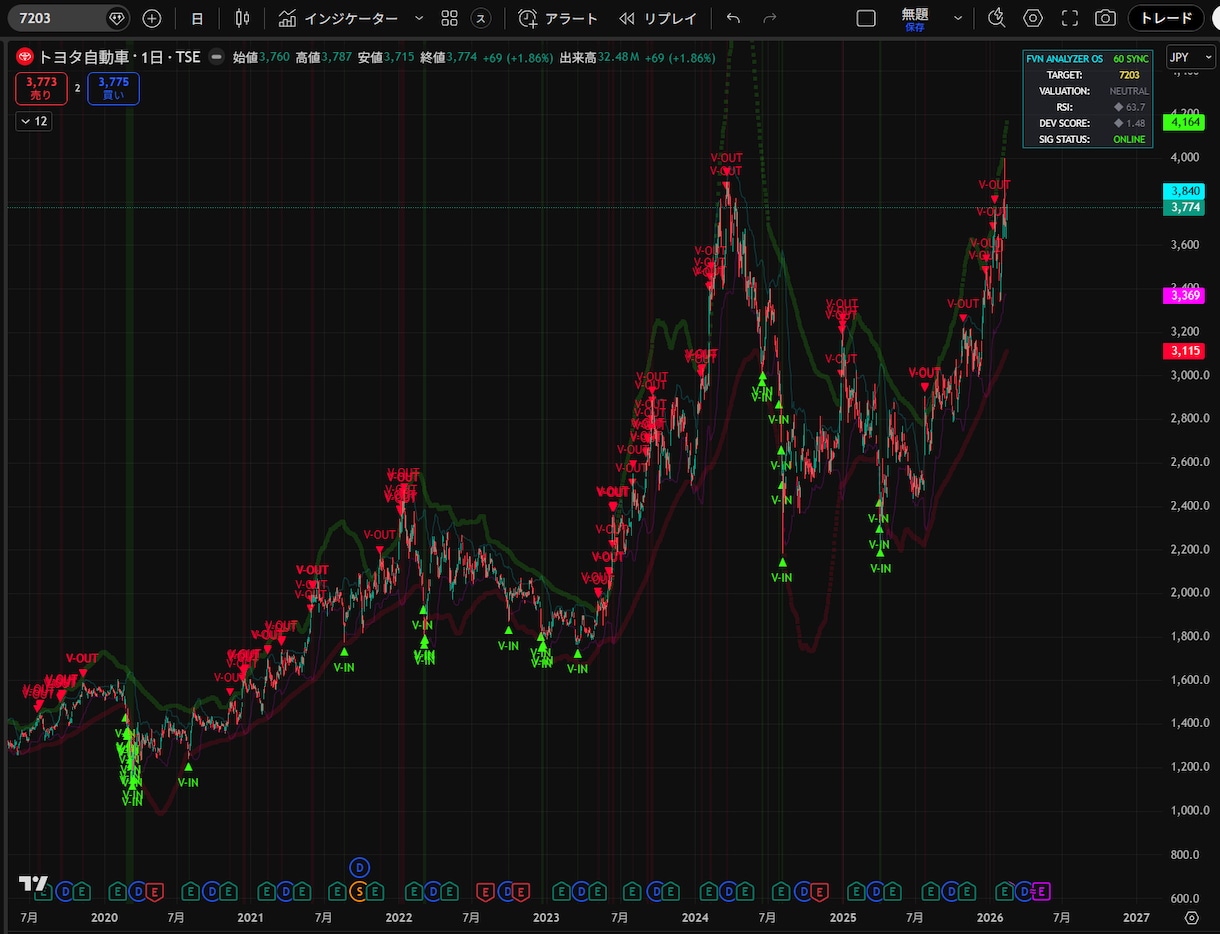Click the magenta E marker near 2026
The image size is (1220, 934).
(1040, 891)
